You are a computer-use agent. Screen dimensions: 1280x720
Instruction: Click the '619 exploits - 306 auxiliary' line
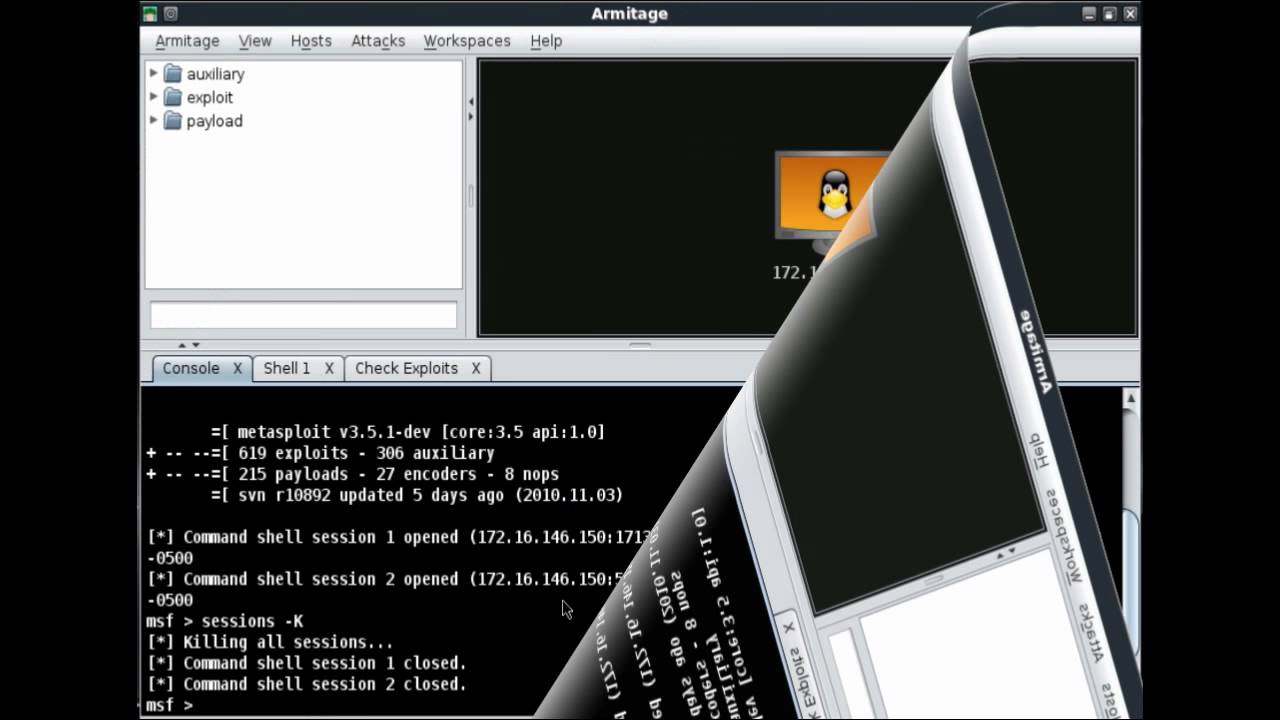pos(320,453)
